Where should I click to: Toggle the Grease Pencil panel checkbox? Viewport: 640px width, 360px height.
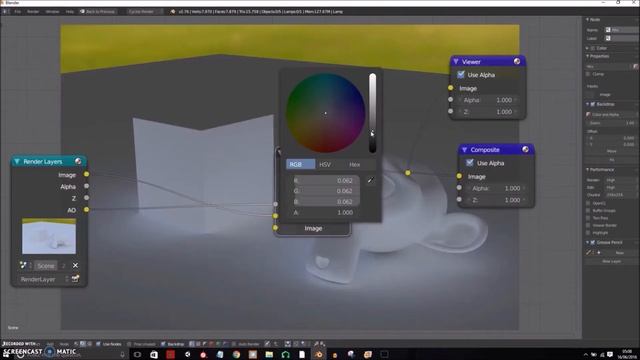[593, 242]
